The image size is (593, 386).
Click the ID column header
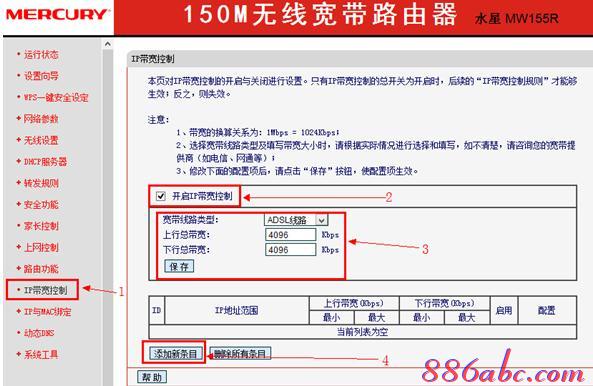(157, 310)
